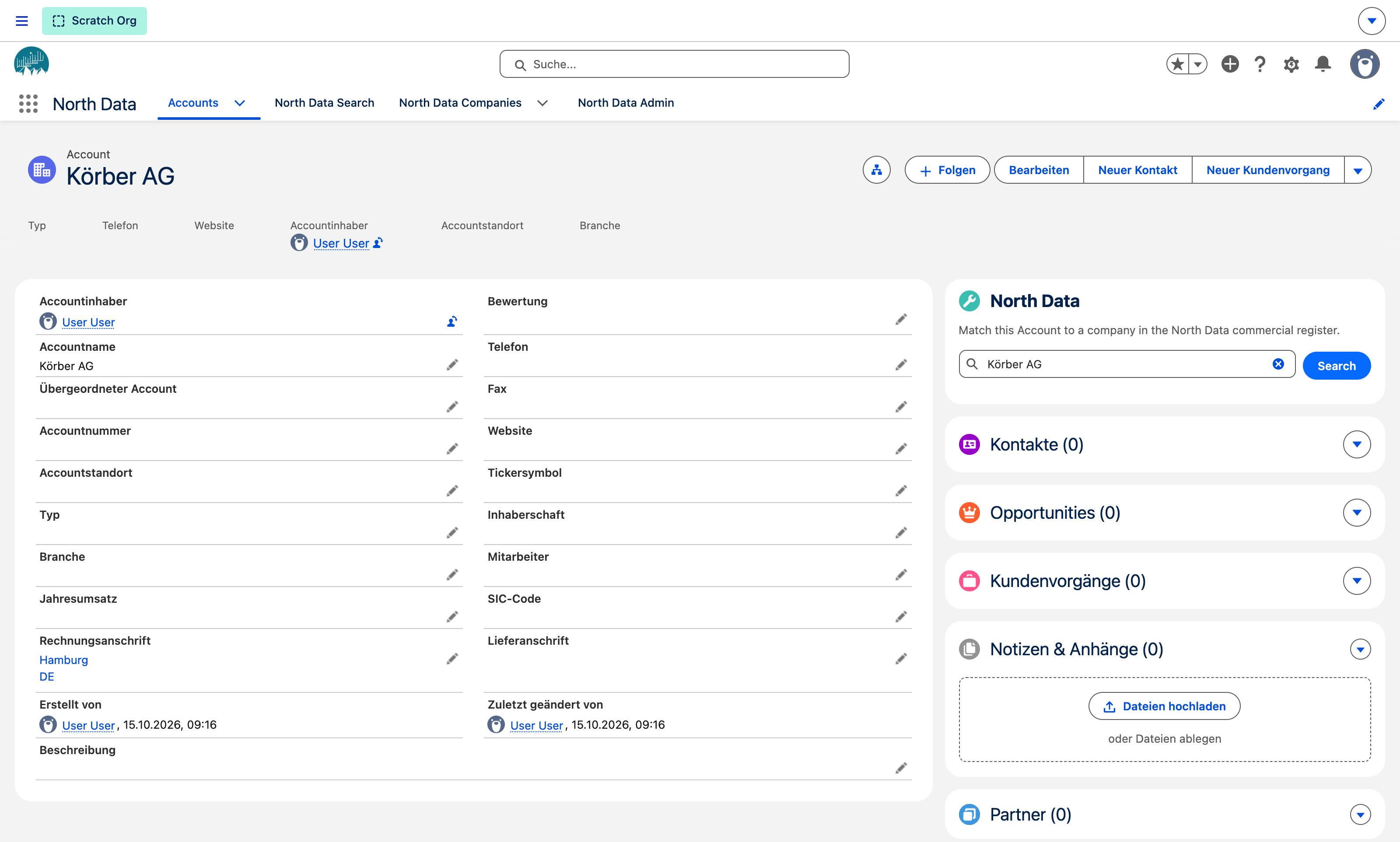The width and height of the screenshot is (1400, 842).
Task: Expand the Accounts tab dropdown chevron
Action: (x=239, y=103)
